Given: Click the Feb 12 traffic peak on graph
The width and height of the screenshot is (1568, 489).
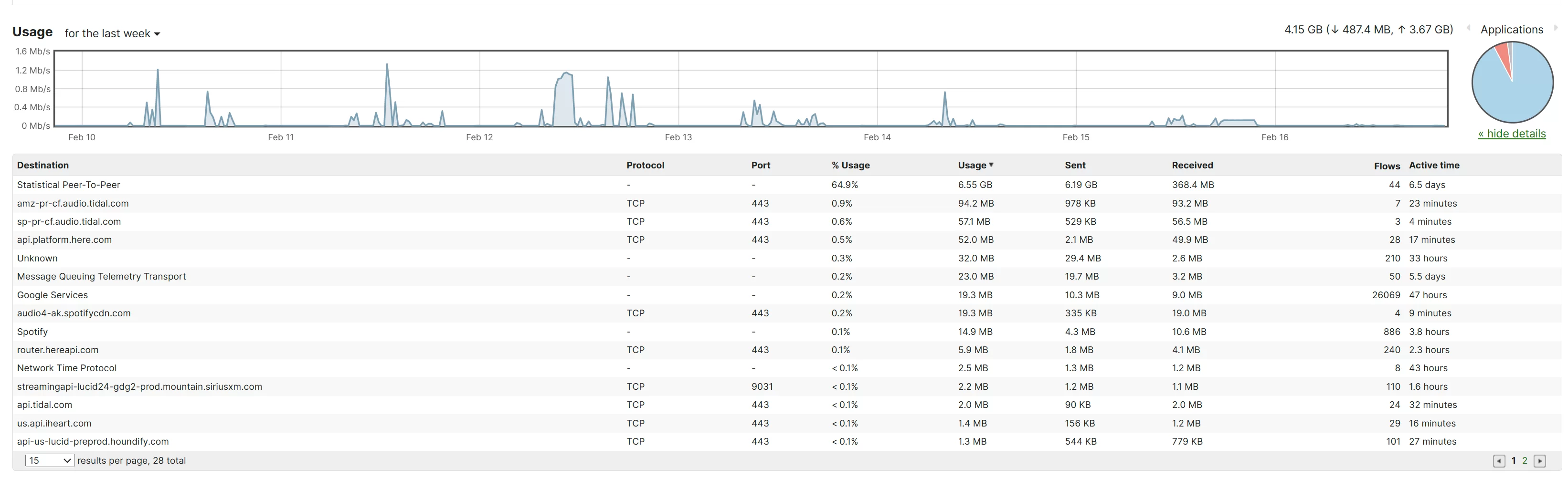Looking at the screenshot, I should click(565, 75).
